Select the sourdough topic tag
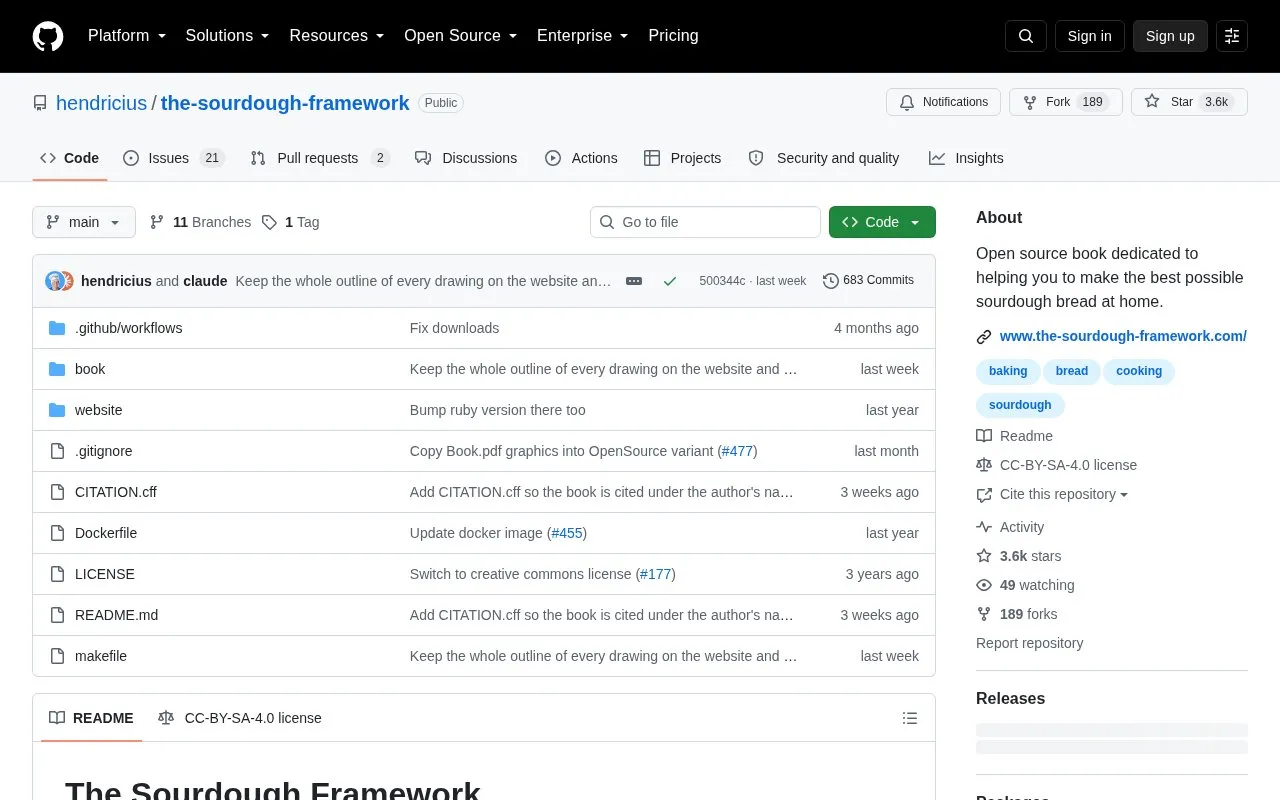The image size is (1280, 800). 1020,405
